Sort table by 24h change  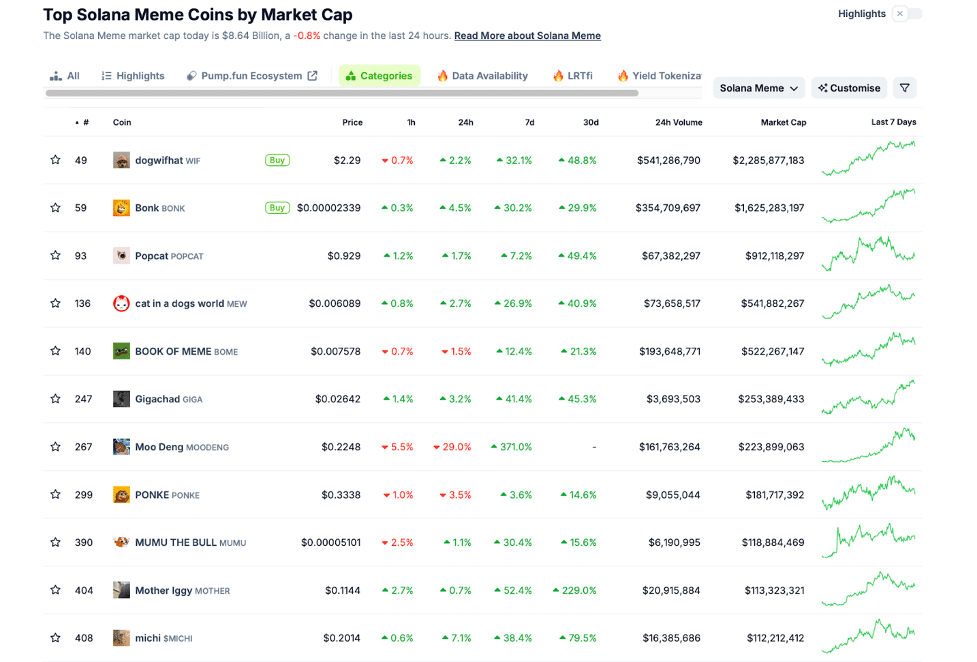465,122
